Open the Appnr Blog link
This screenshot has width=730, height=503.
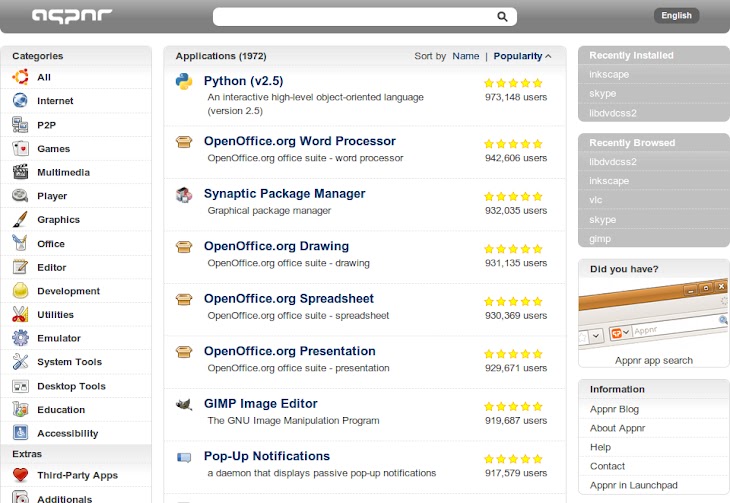[x=614, y=409]
